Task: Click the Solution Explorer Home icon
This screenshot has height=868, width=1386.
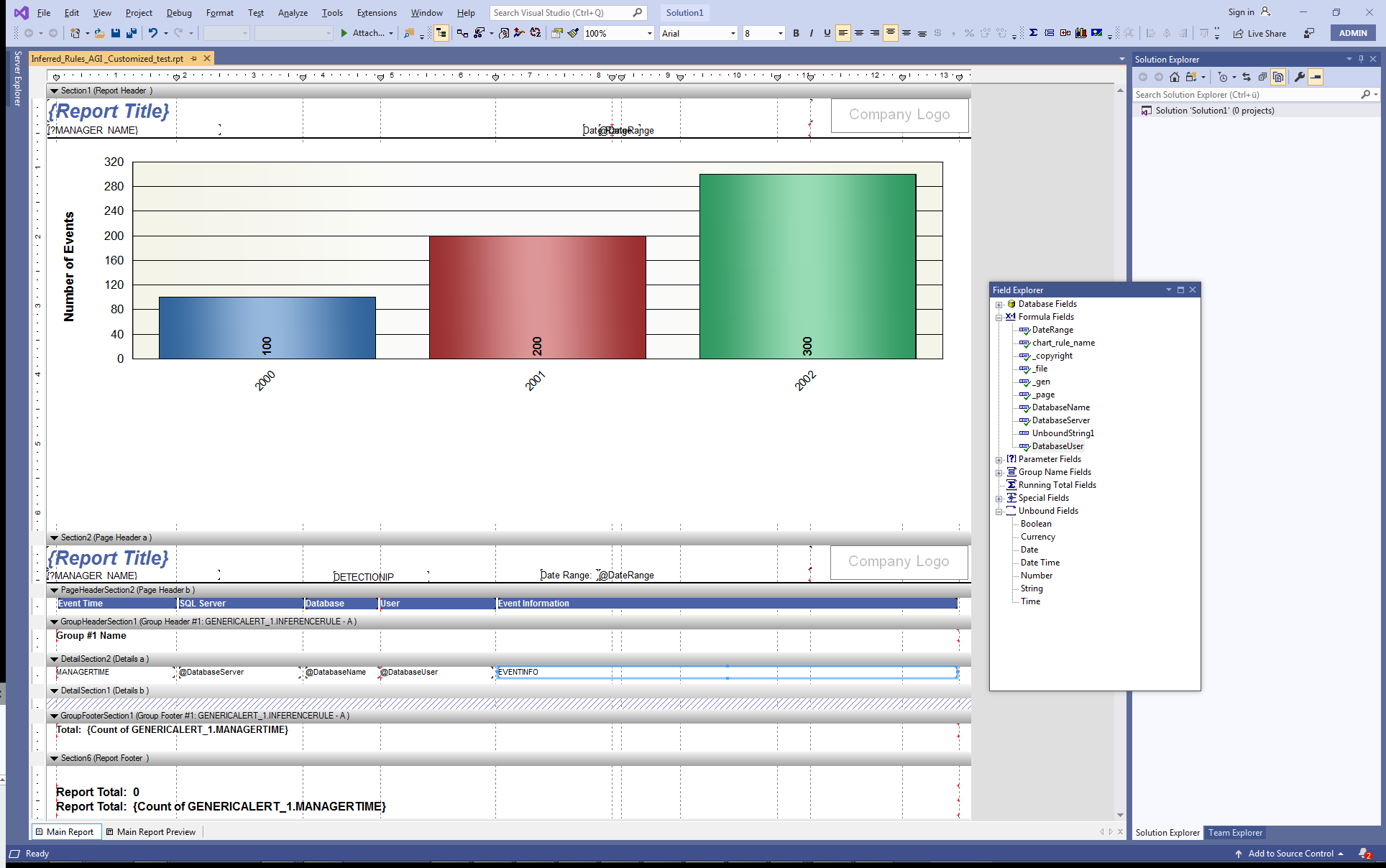Action: [1175, 77]
